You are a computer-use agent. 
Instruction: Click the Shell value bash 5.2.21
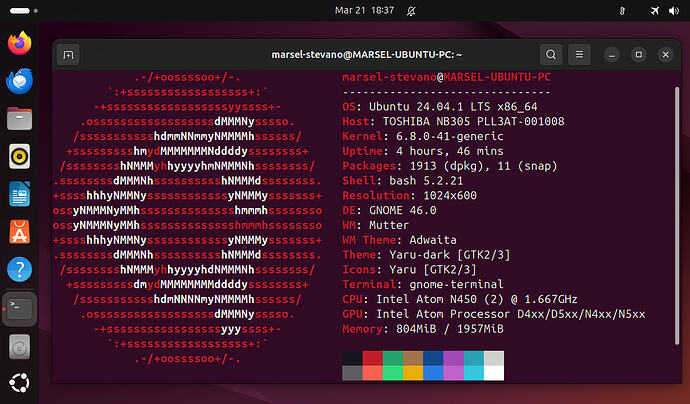(x=426, y=180)
